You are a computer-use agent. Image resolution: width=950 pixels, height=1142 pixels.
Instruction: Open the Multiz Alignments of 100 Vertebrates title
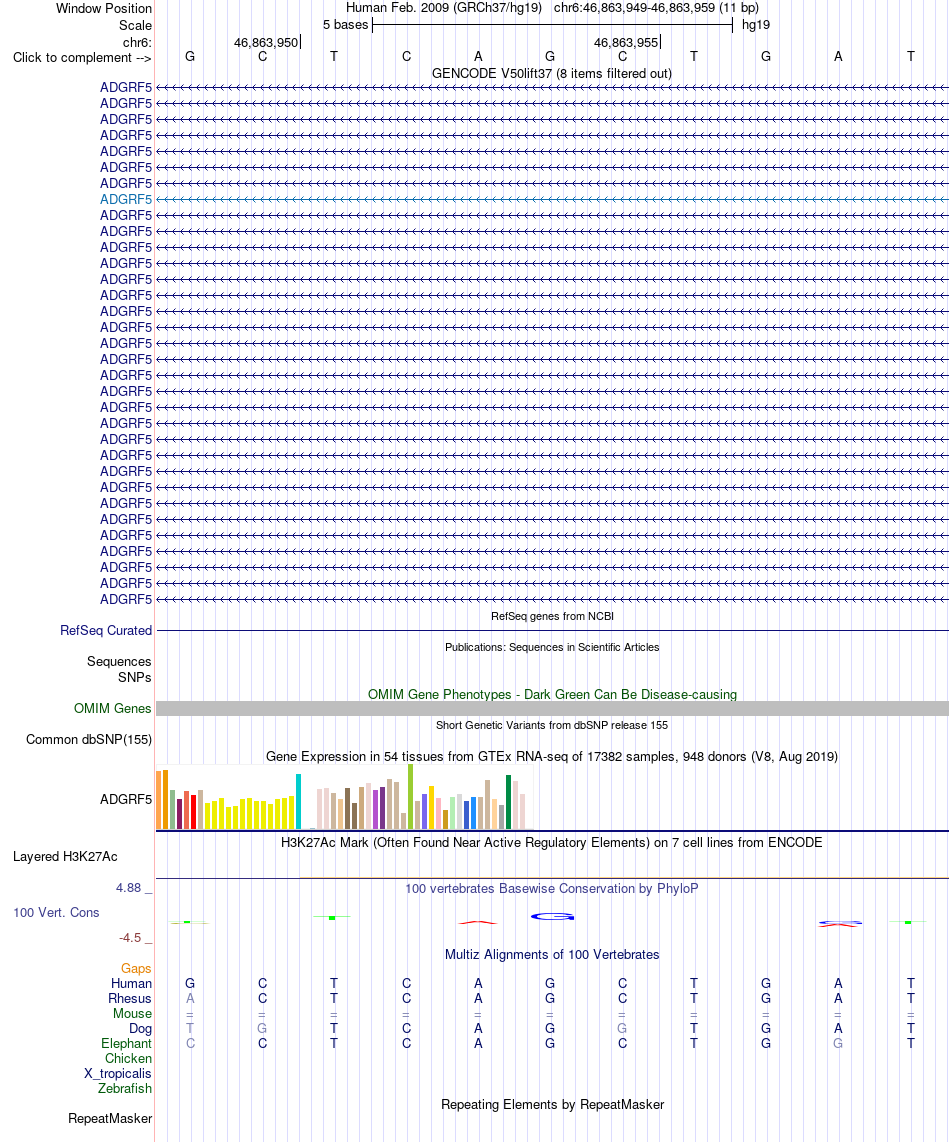point(552,955)
